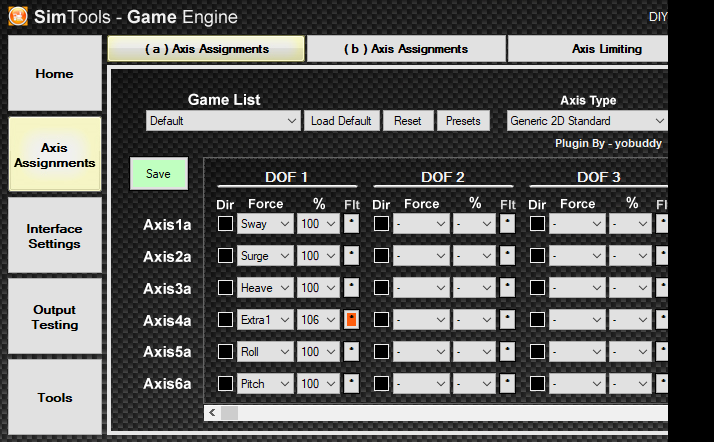Open Axis2a DOF 2 force dropdown
The height and width of the screenshot is (442, 714).
[421, 255]
